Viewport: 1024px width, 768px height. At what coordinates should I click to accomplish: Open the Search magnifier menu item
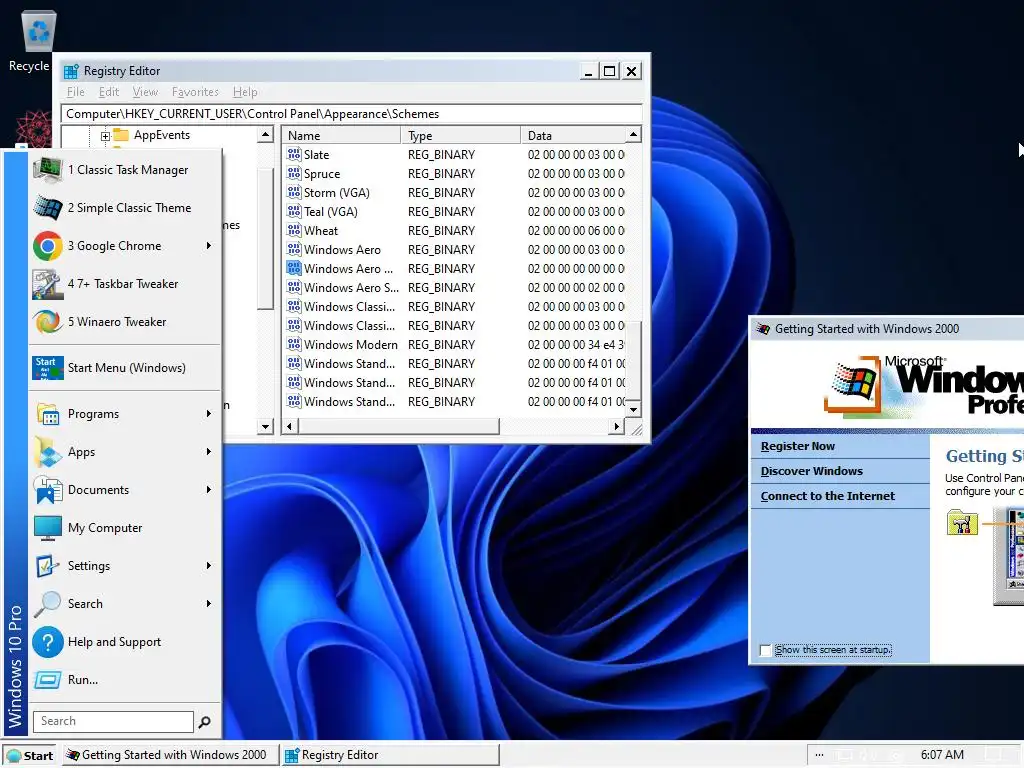[48, 603]
